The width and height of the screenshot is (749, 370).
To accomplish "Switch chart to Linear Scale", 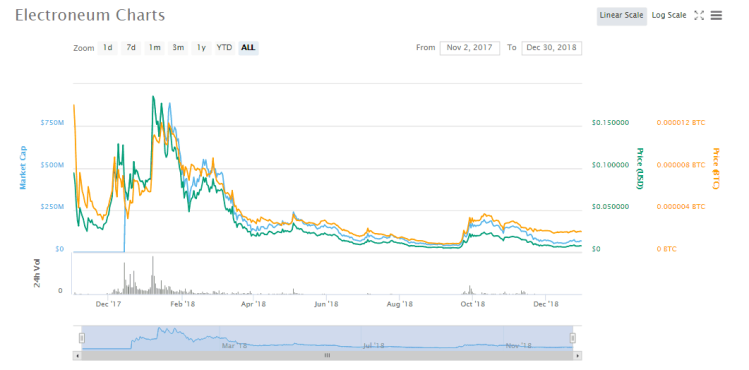I will click(x=621, y=15).
